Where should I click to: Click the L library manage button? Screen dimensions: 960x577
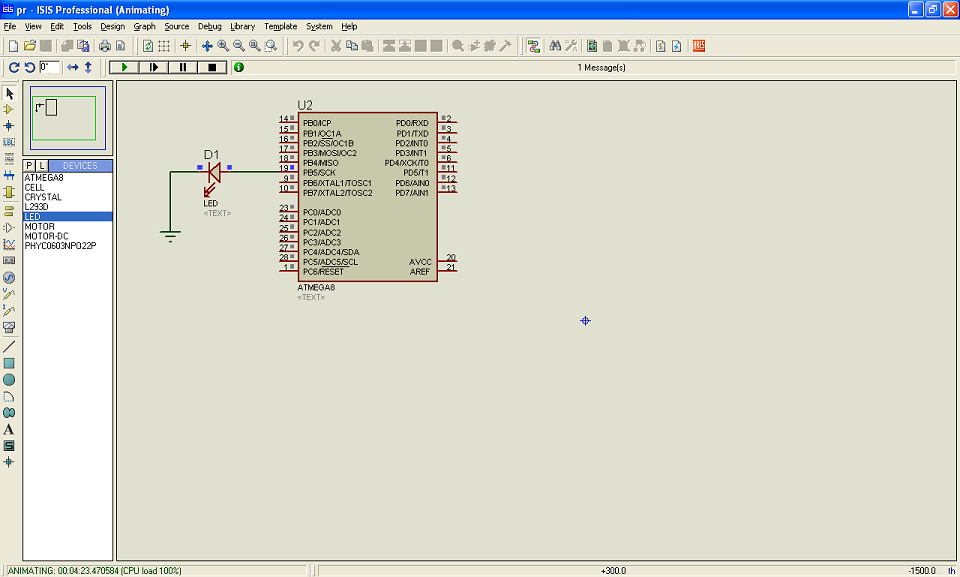point(42,166)
